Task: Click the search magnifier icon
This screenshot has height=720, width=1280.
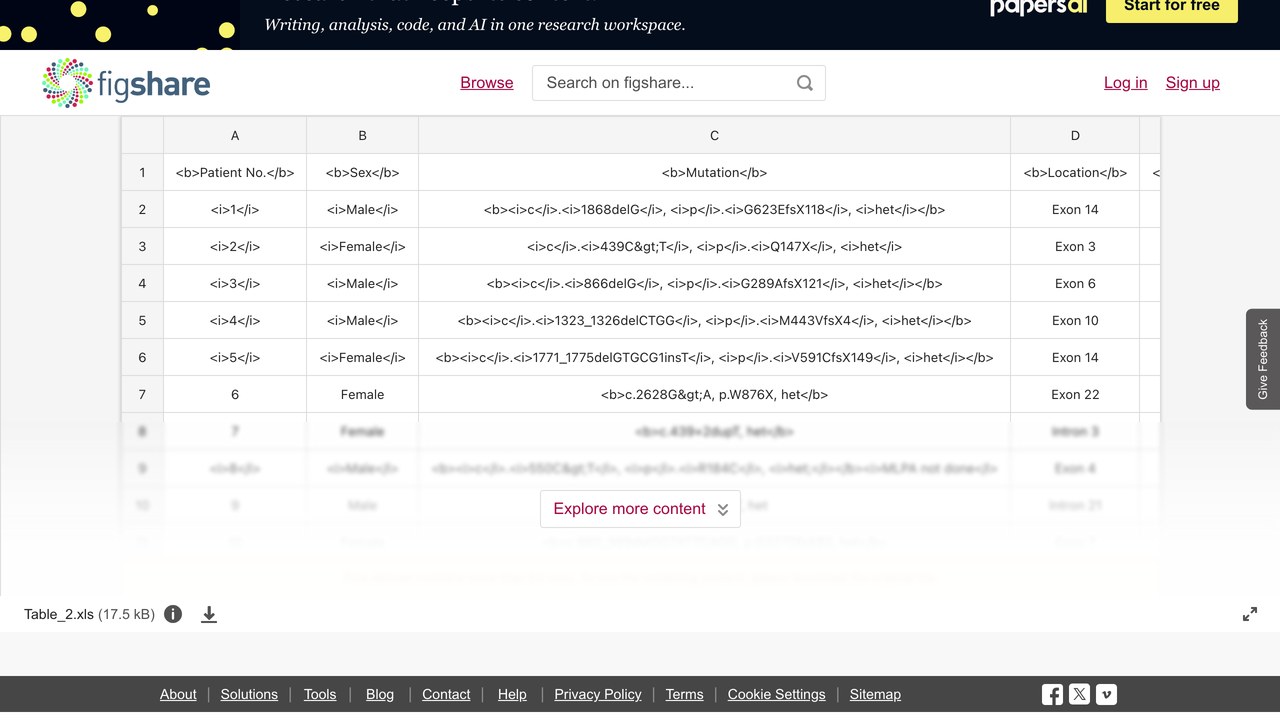Action: 805,83
